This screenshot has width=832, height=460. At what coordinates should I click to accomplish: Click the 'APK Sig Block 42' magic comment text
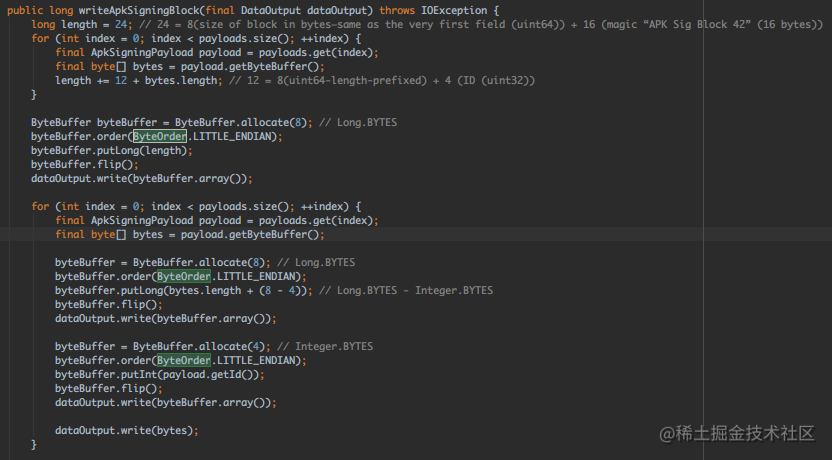pyautogui.click(x=697, y=24)
